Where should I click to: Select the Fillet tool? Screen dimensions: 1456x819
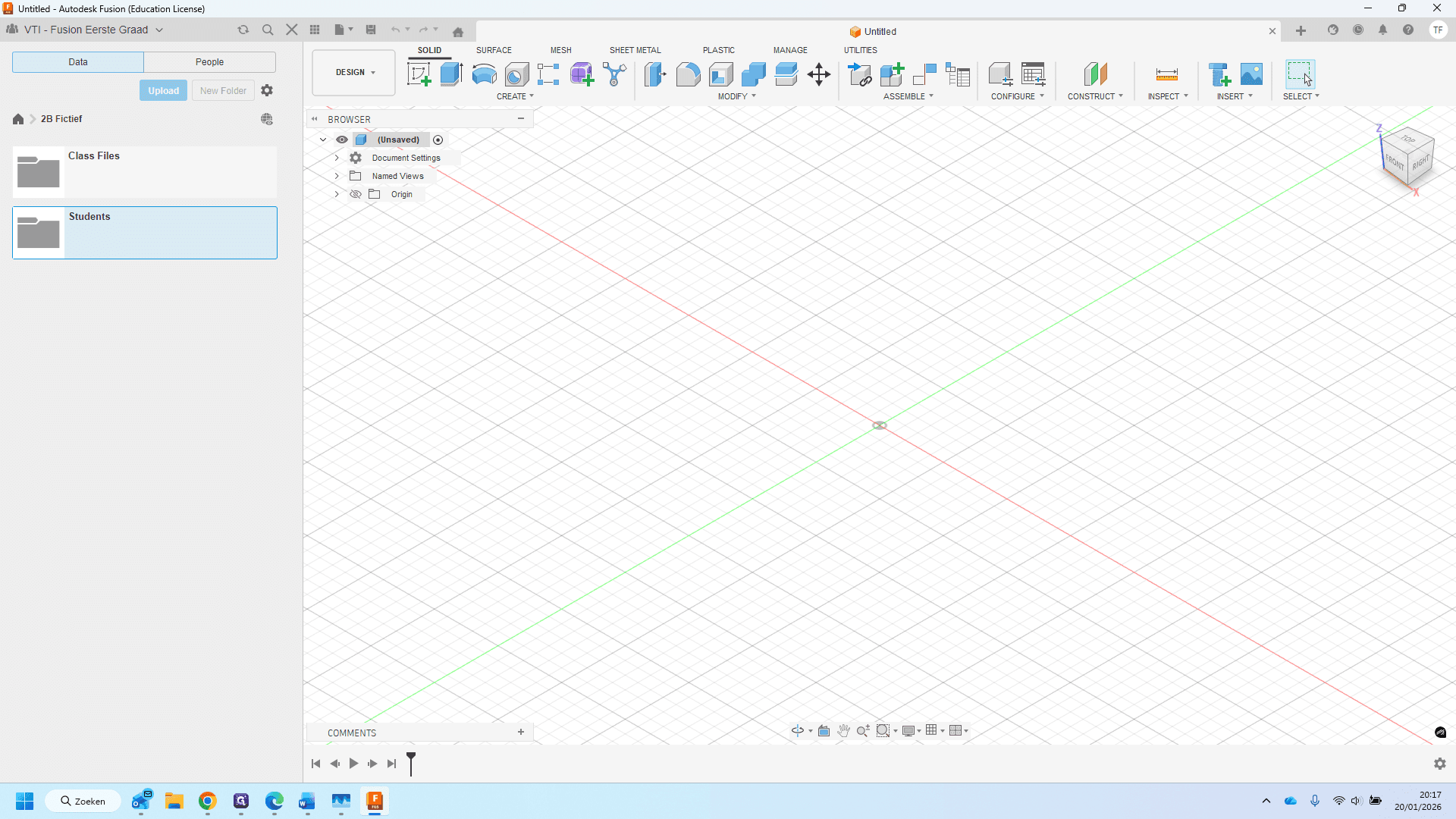coord(688,74)
